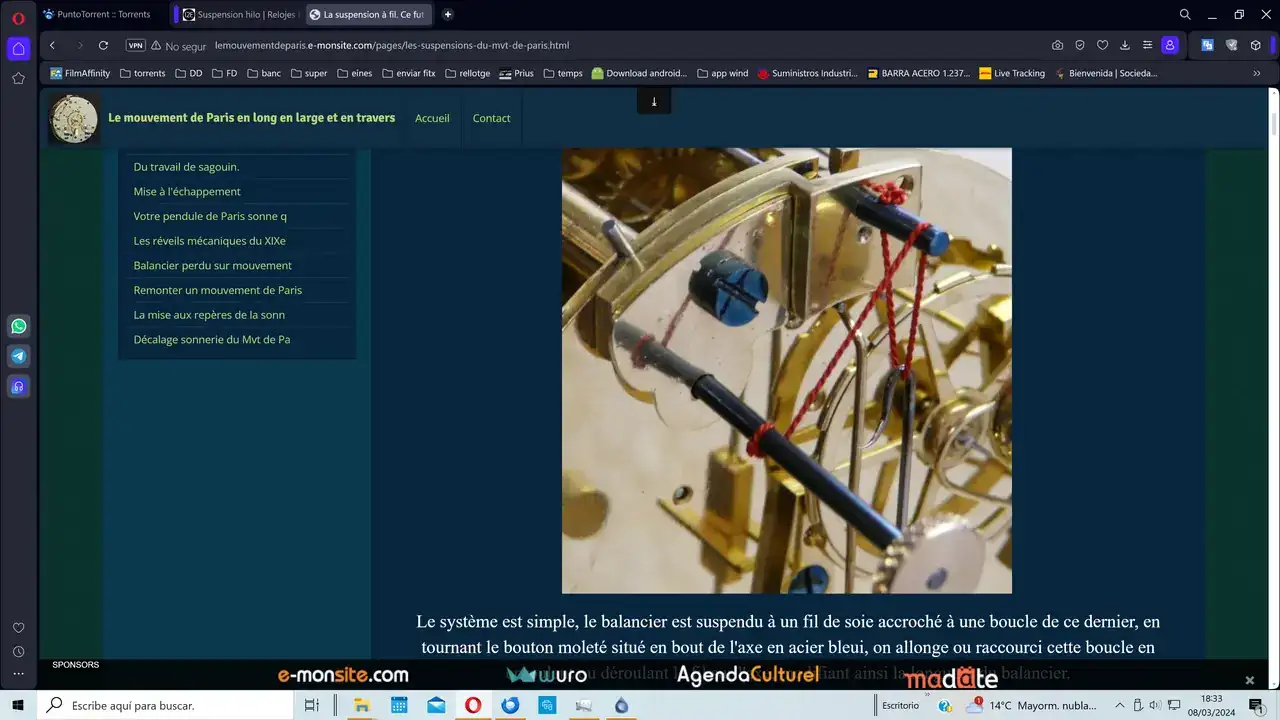The image size is (1280, 720).
Task: Go to Opera start page home icon
Action: coord(18,48)
